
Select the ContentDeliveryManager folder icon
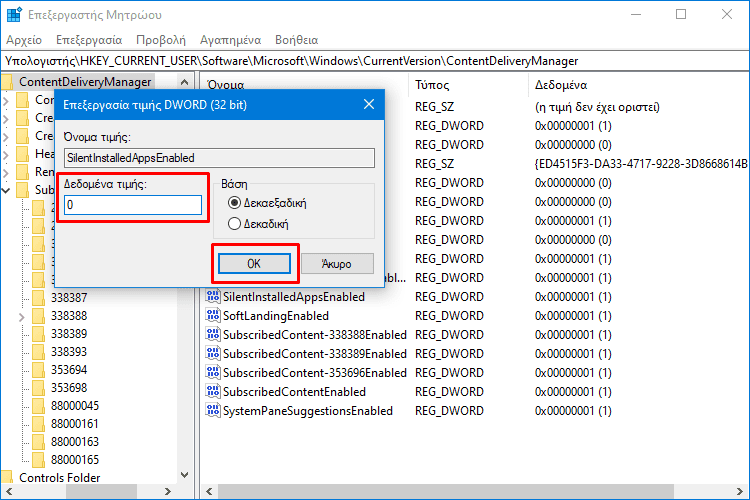tap(7, 82)
